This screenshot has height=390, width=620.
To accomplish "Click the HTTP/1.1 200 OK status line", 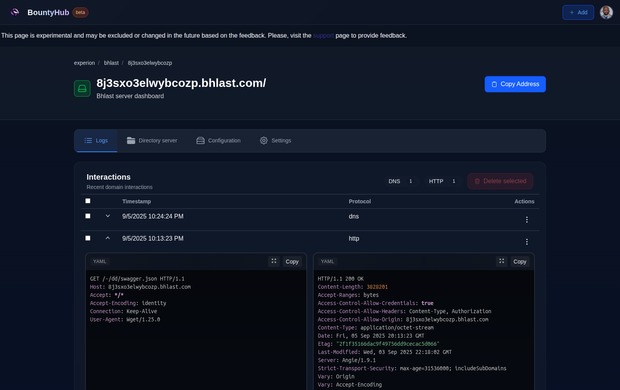I will point(340,279).
